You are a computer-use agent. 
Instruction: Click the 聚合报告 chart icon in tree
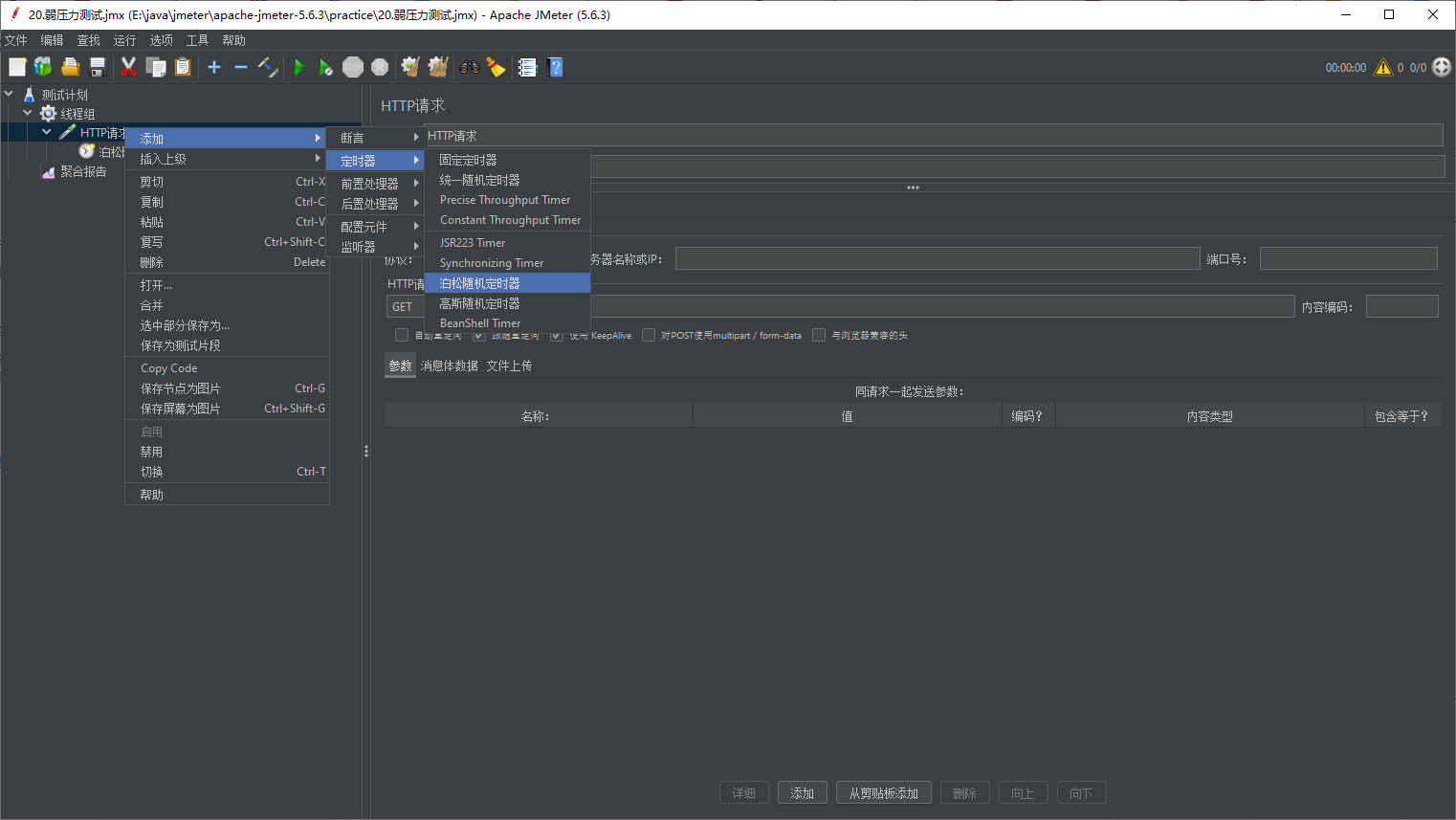[x=48, y=171]
